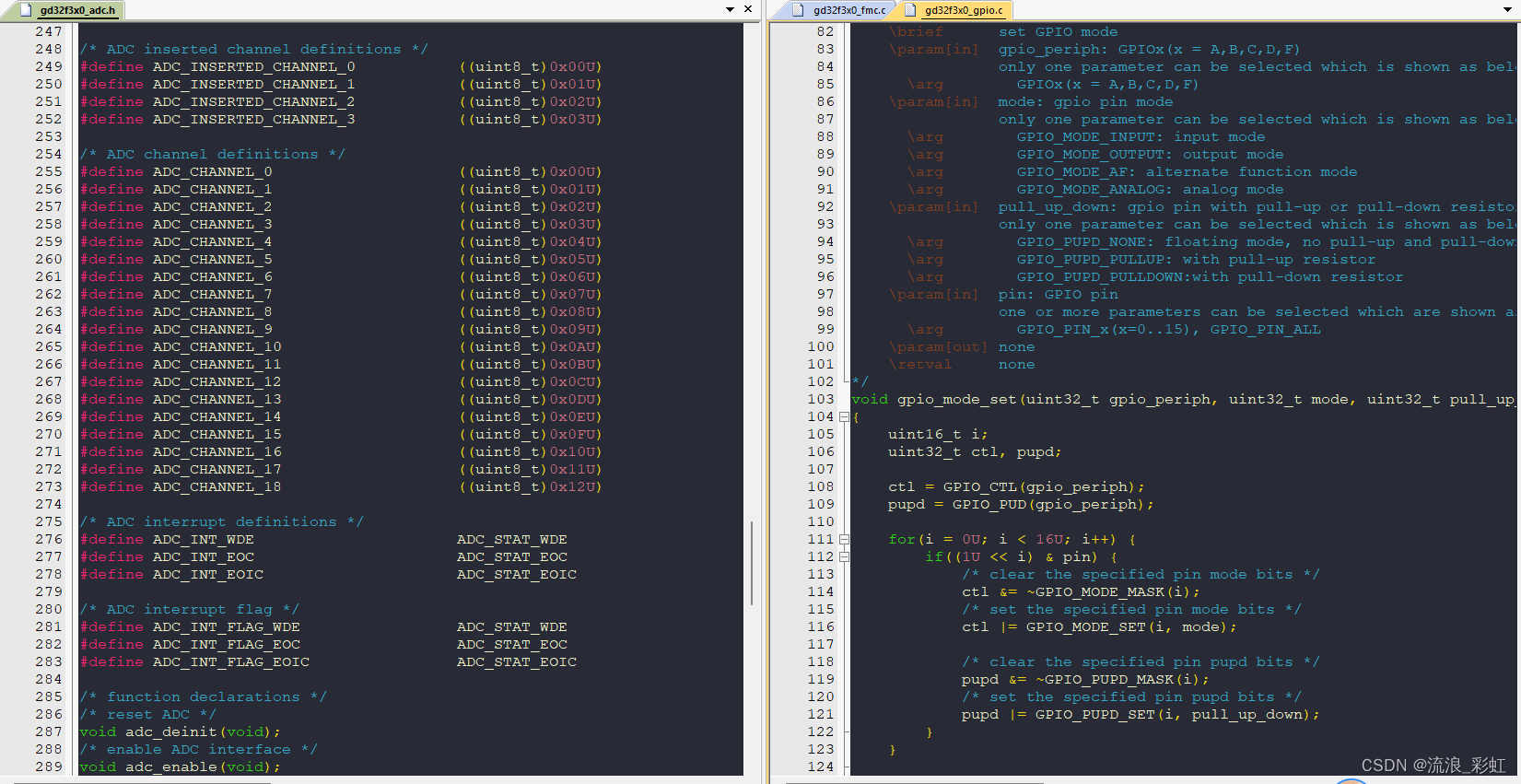This screenshot has height=784, width=1521.
Task: Click the adc_deinit(void) declaration
Action: [x=180, y=732]
